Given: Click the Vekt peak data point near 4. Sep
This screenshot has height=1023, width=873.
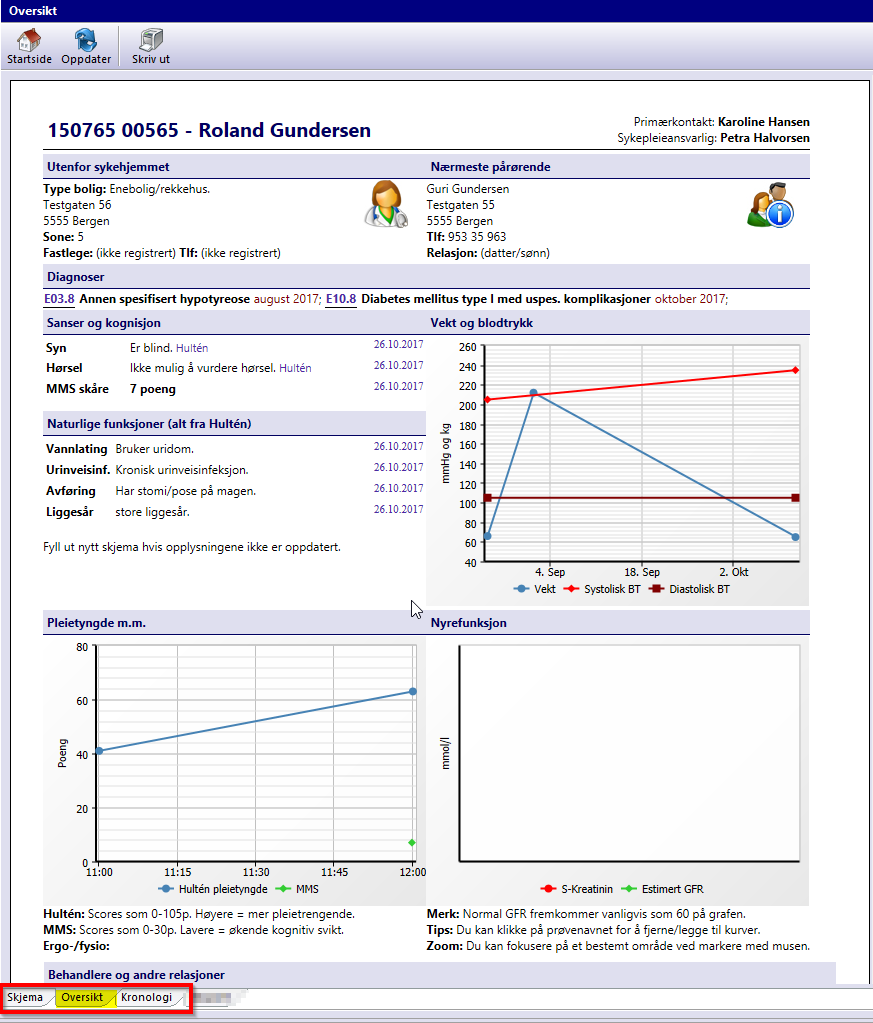Looking at the screenshot, I should 534,393.
